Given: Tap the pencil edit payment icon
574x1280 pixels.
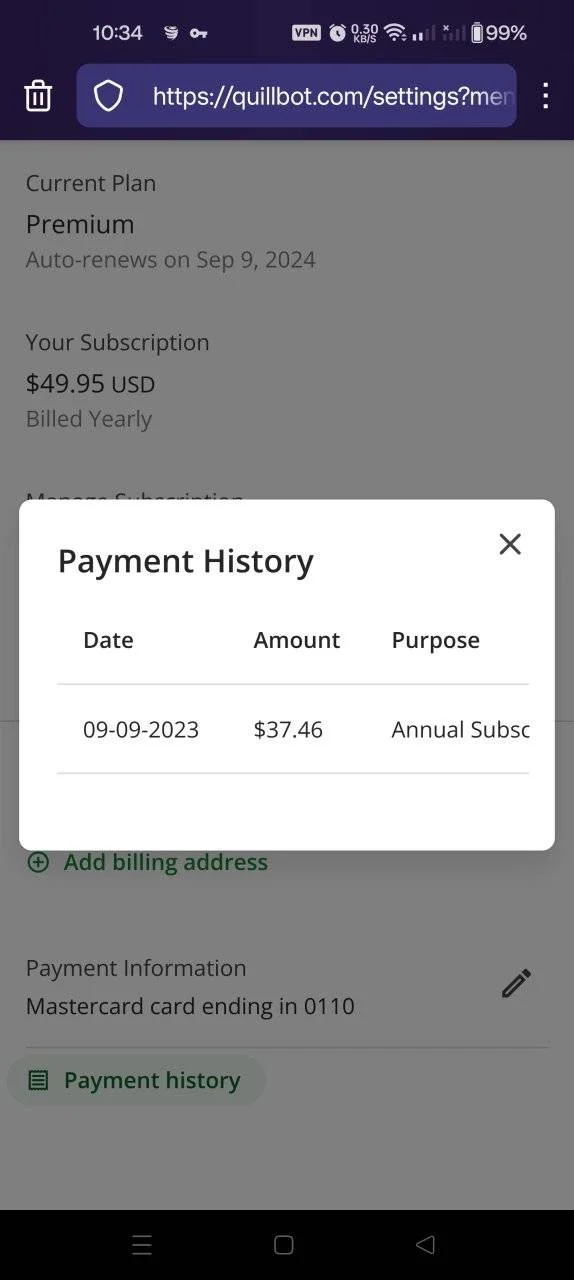Looking at the screenshot, I should click(516, 984).
